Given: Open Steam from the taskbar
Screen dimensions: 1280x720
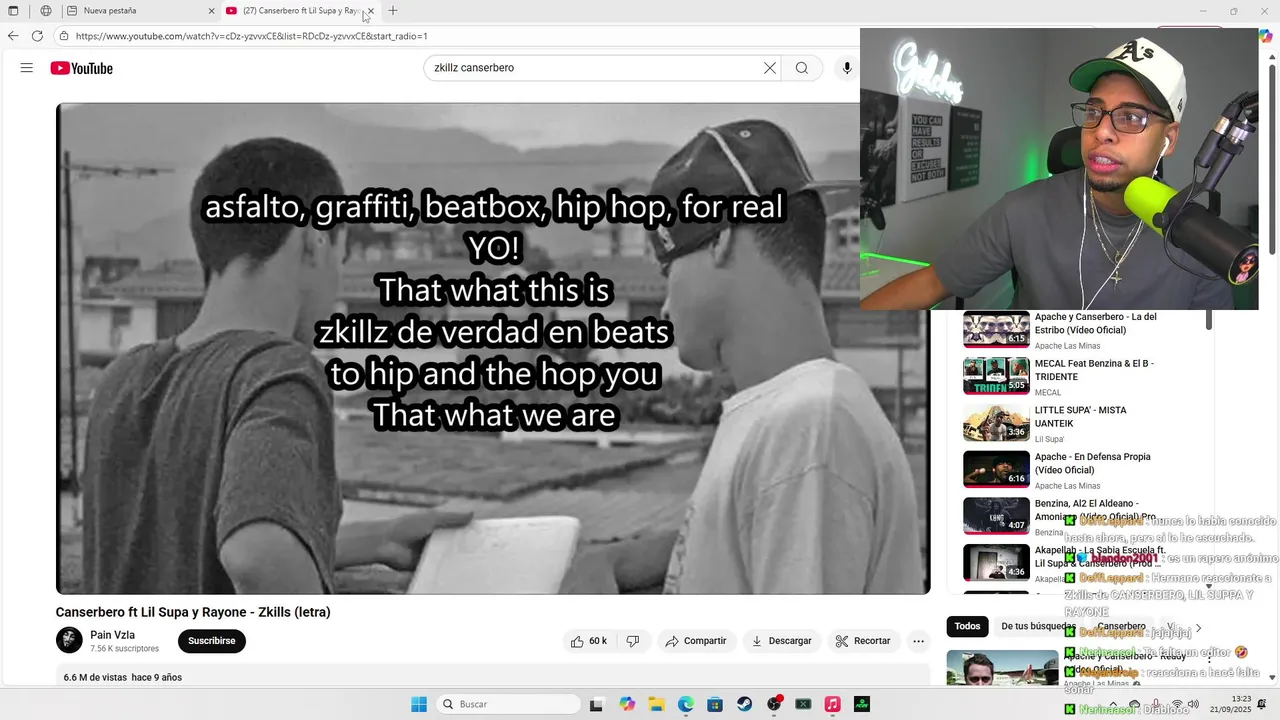Looking at the screenshot, I should pos(744,704).
